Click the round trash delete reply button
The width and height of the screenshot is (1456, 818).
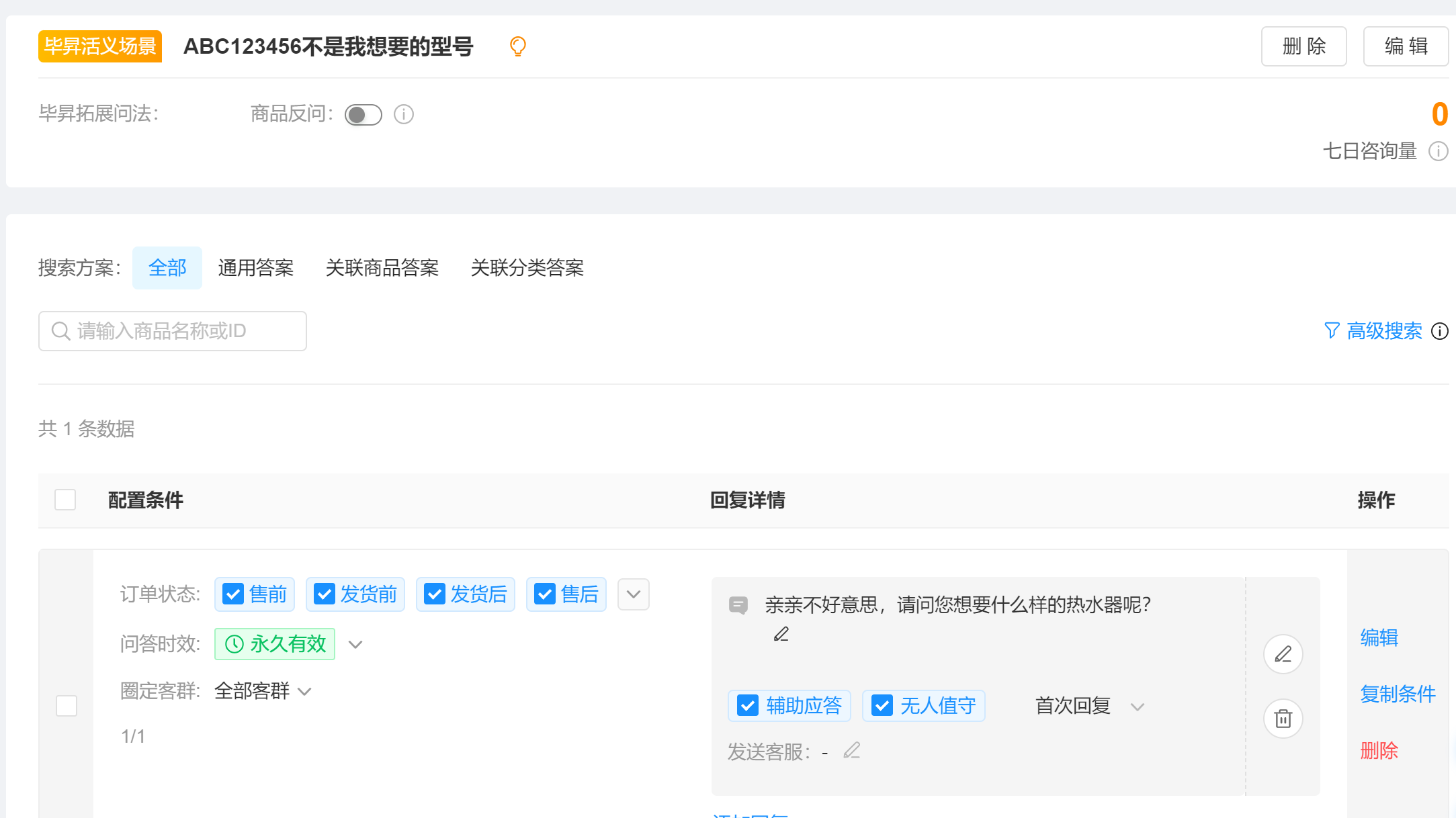coord(1283,719)
